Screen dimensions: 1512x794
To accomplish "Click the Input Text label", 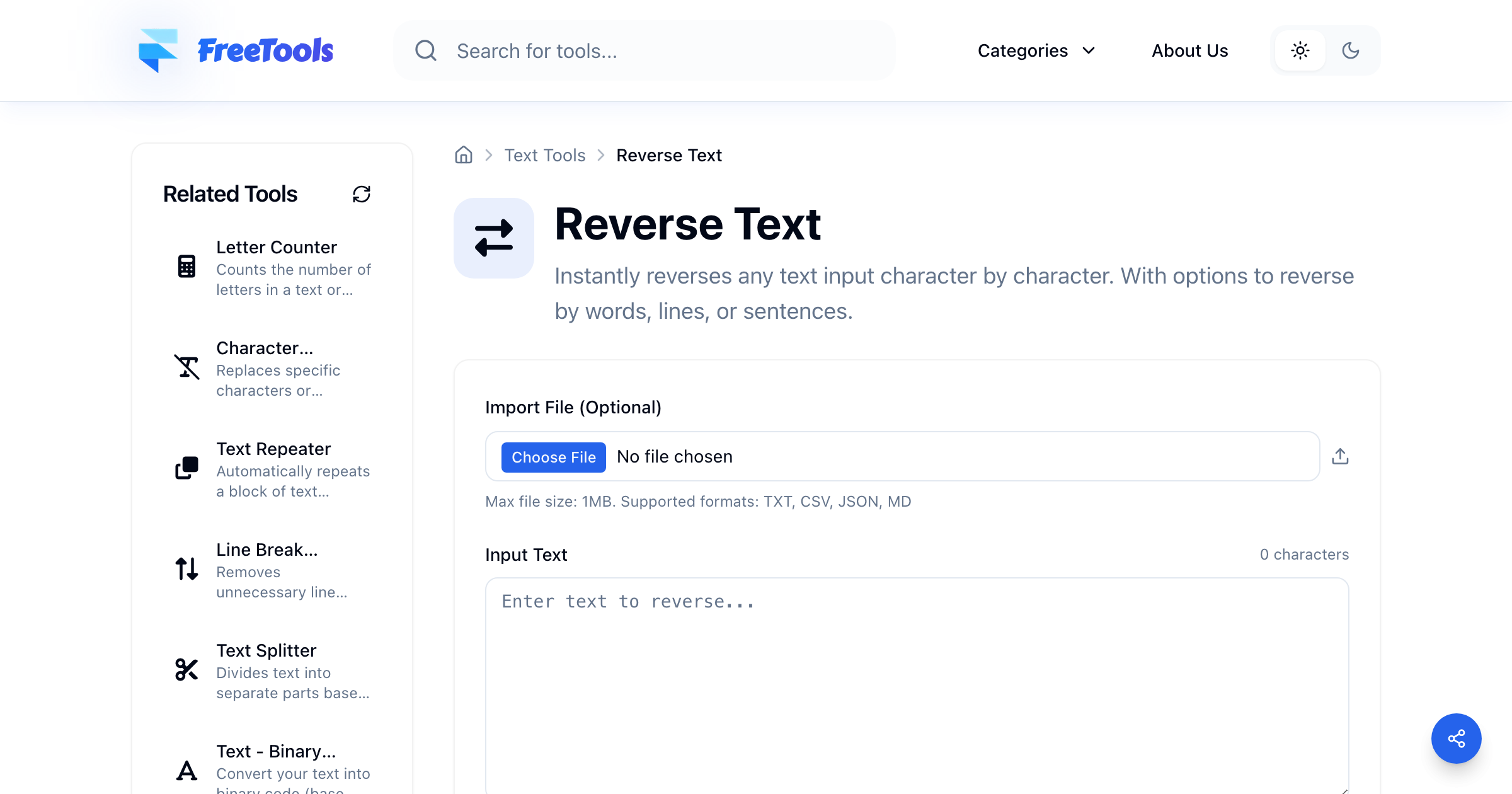I will 526,555.
